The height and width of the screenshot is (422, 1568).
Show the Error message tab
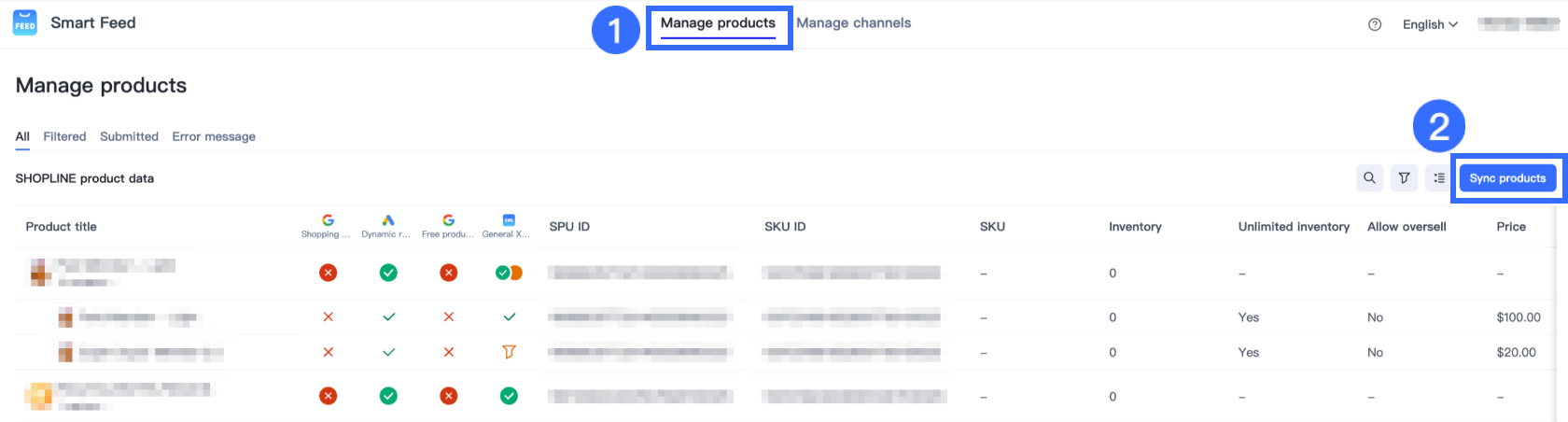(x=214, y=136)
